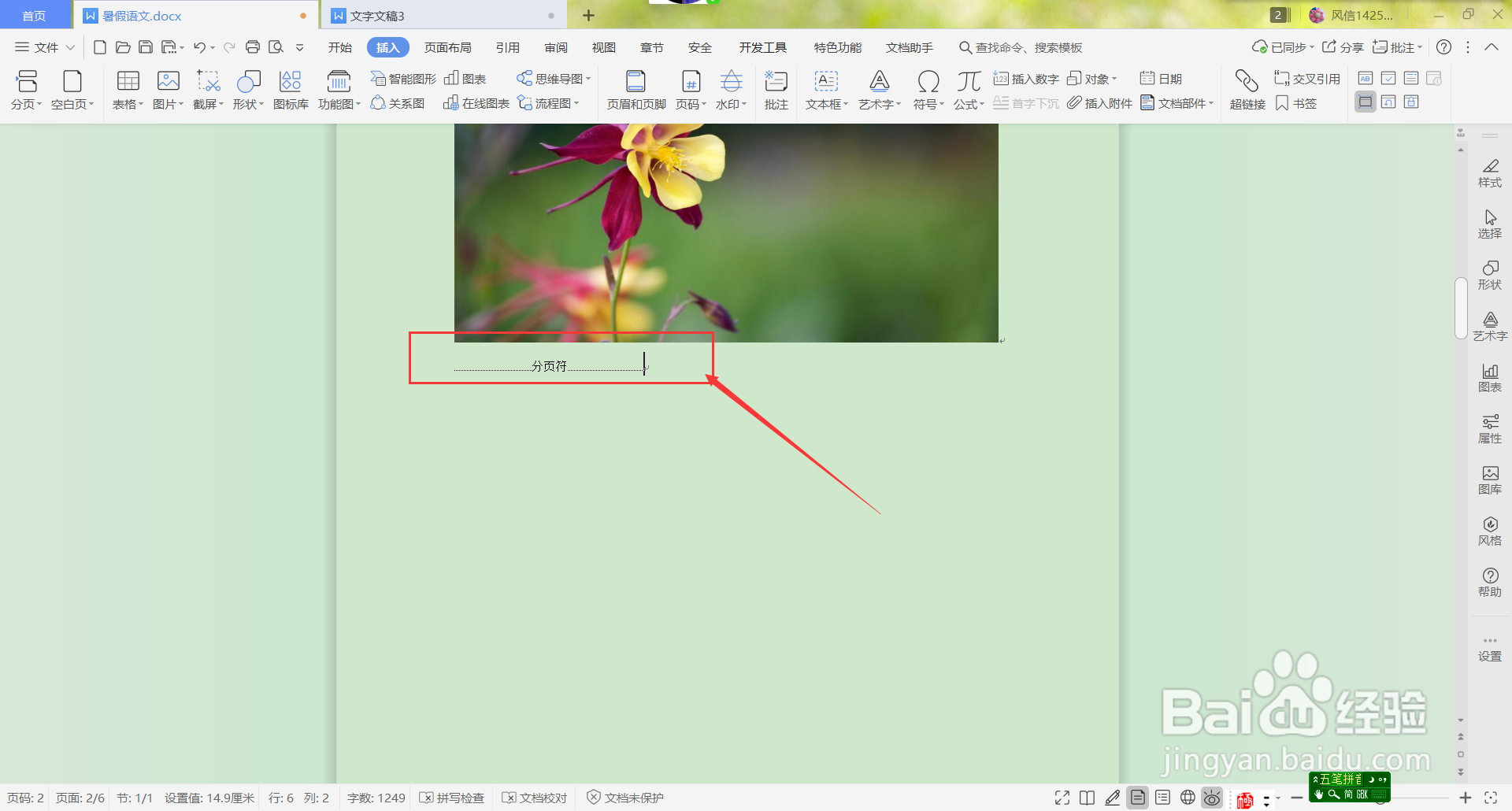Image resolution: width=1512 pixels, height=811 pixels.
Task: Click 插入附件 insert attachment
Action: tap(1099, 103)
